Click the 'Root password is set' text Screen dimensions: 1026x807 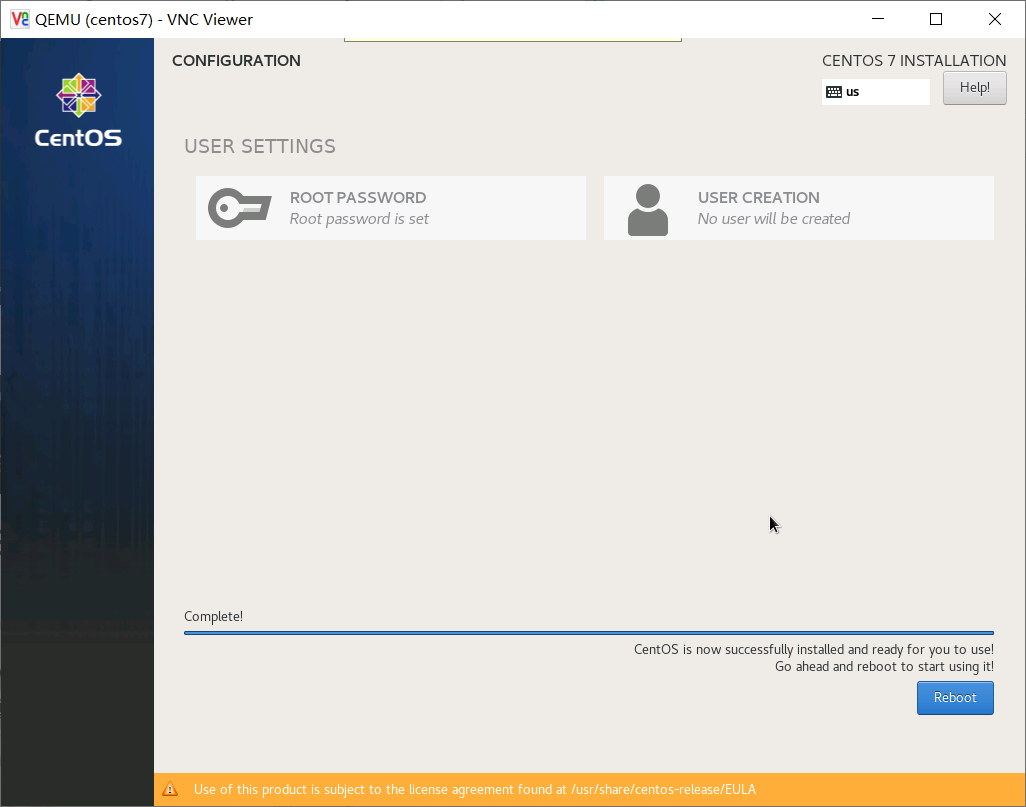coord(359,219)
